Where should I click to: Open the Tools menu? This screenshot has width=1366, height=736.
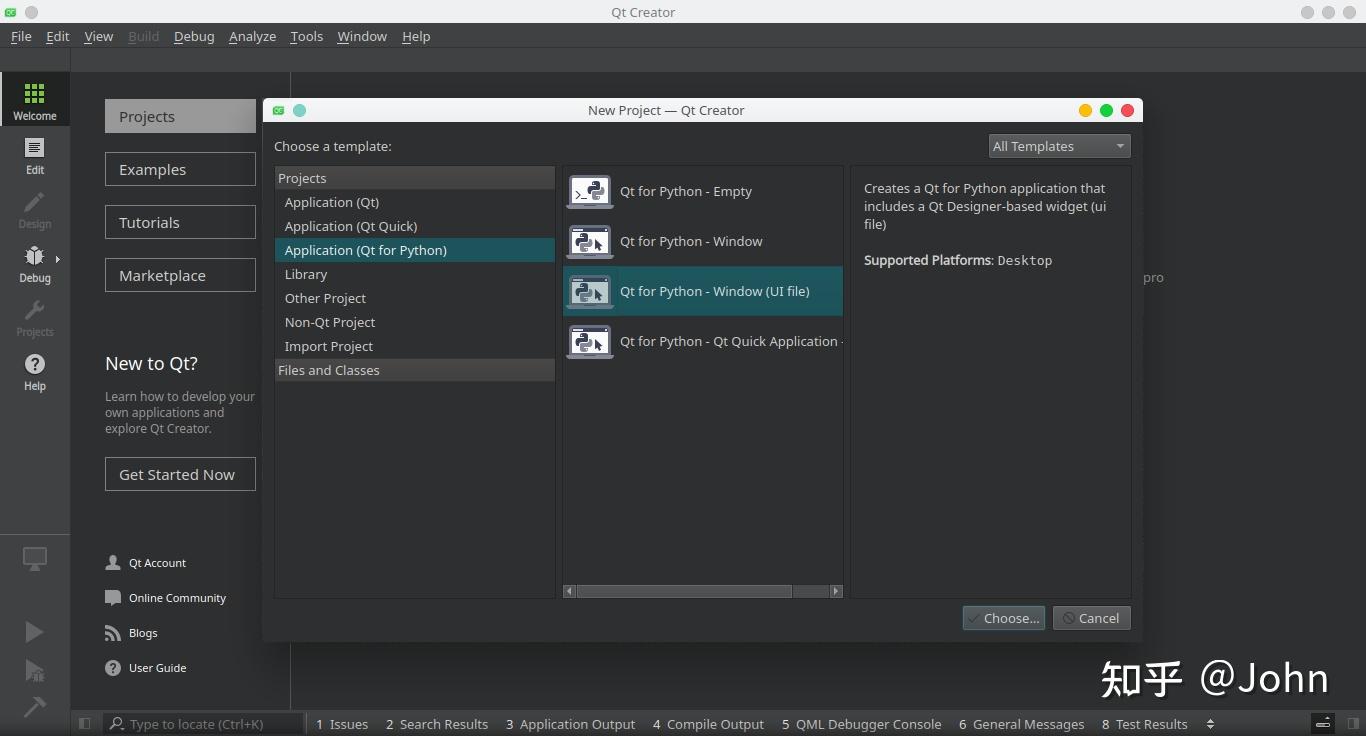tap(307, 36)
